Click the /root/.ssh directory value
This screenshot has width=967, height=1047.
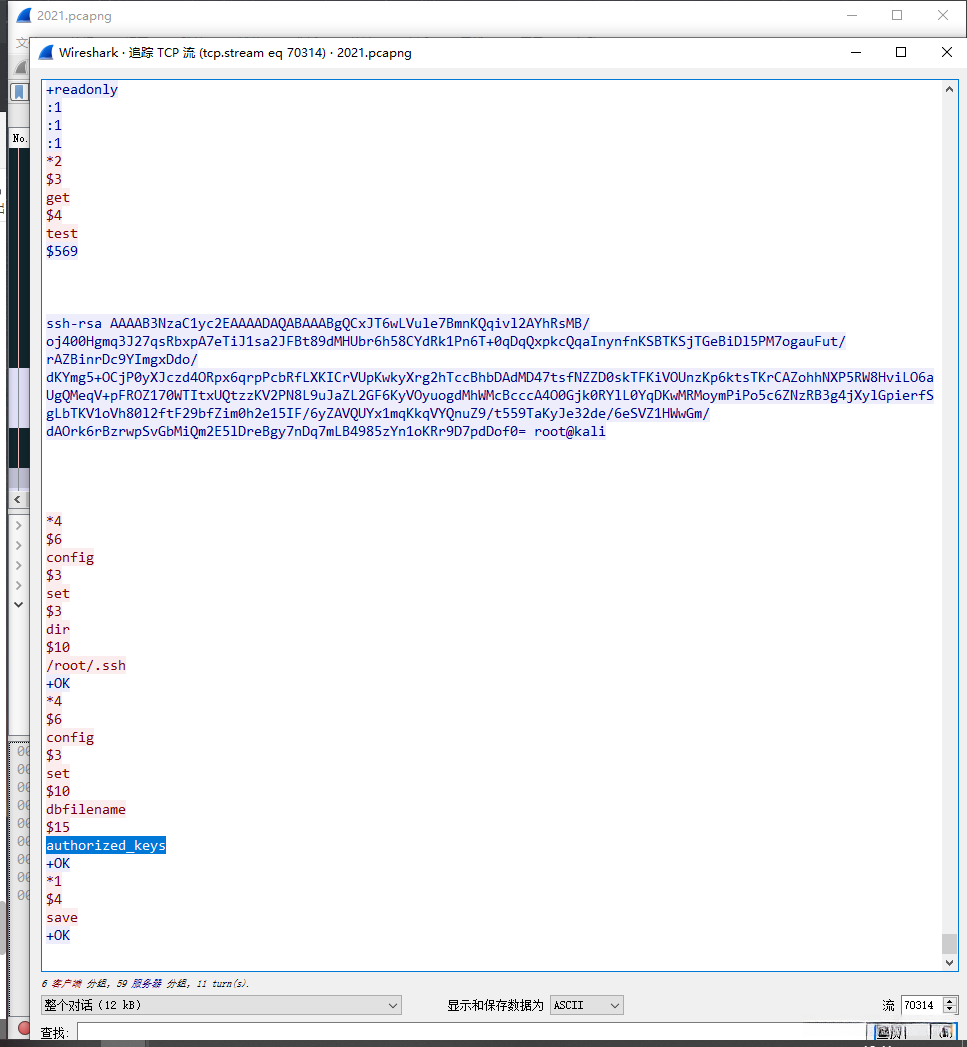point(85,665)
